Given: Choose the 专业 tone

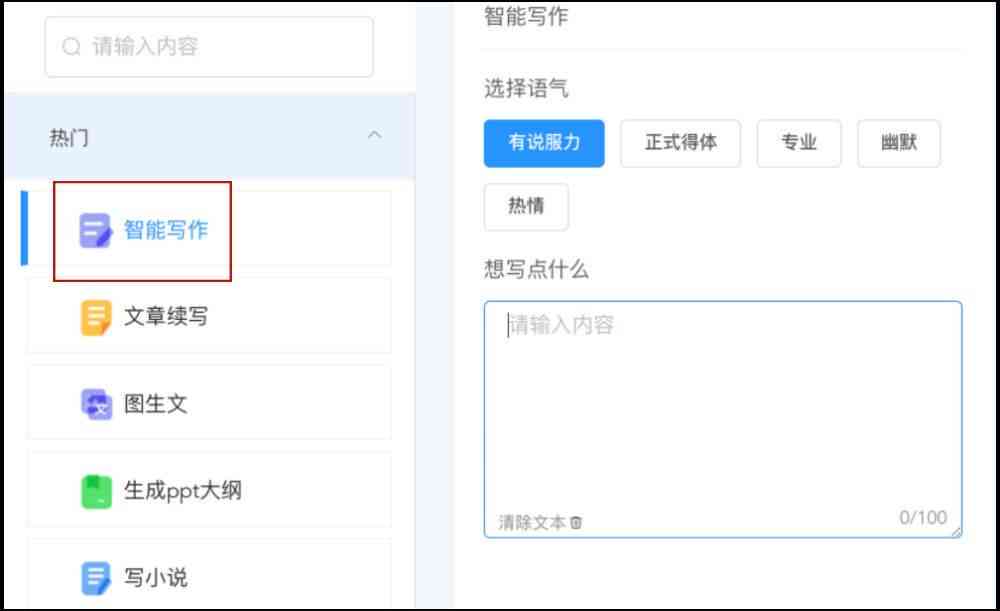Looking at the screenshot, I should tap(798, 143).
